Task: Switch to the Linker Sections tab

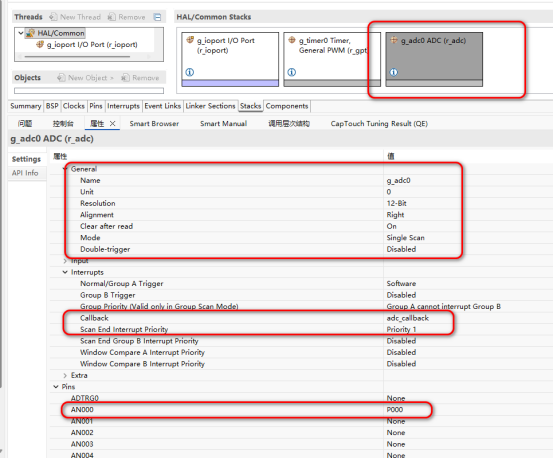Action: point(210,106)
